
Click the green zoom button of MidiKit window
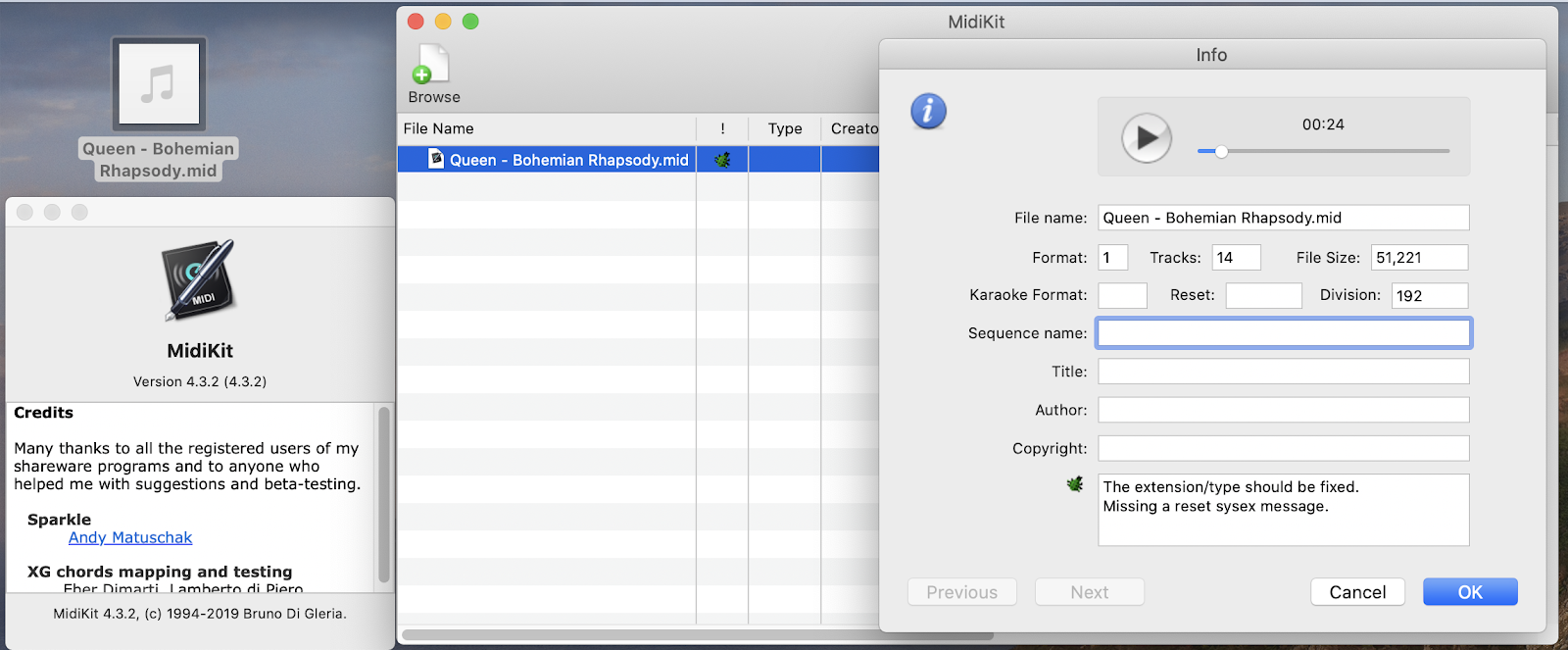tap(470, 22)
